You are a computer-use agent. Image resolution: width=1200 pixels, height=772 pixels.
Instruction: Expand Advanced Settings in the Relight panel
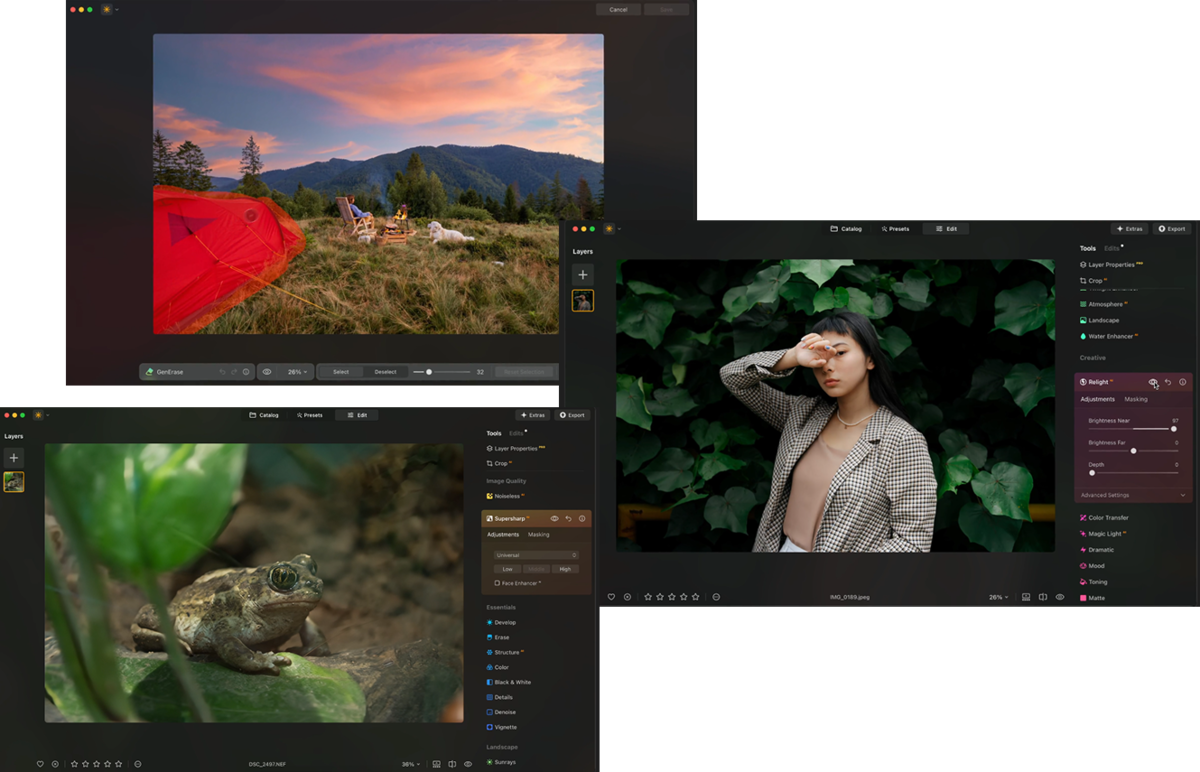coord(1106,495)
